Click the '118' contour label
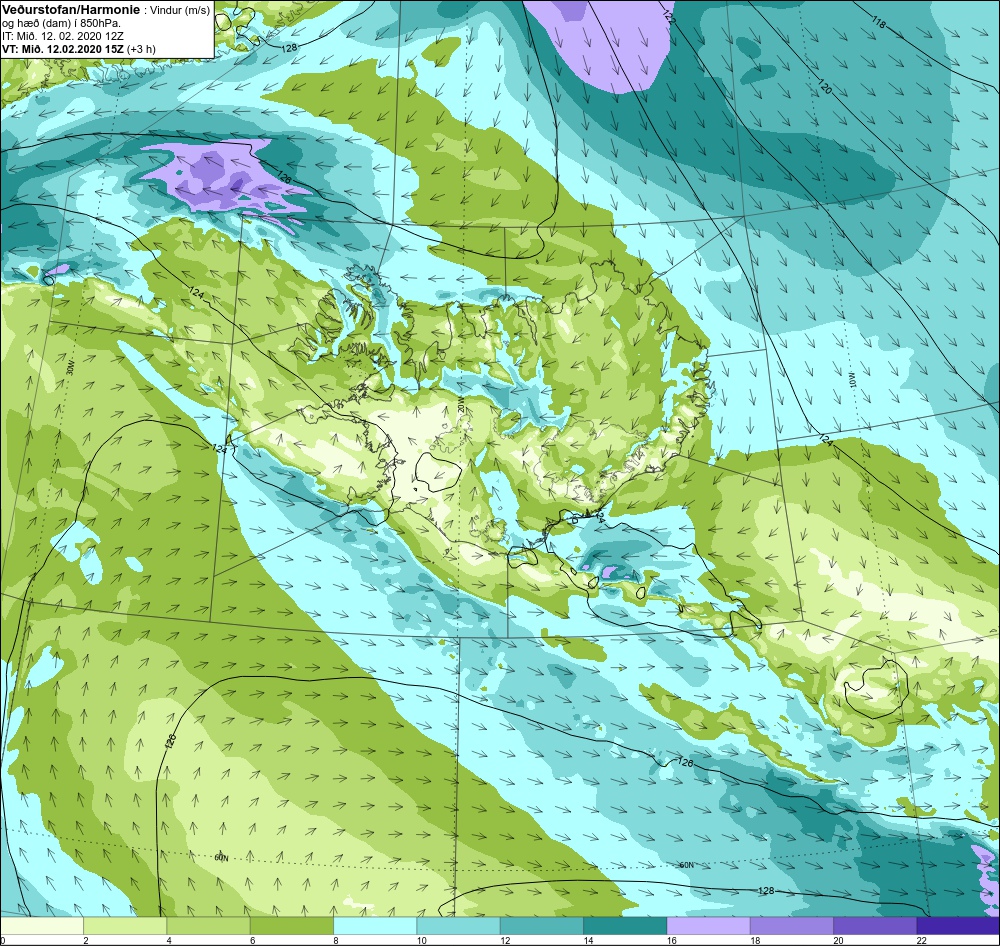 pos(879,23)
